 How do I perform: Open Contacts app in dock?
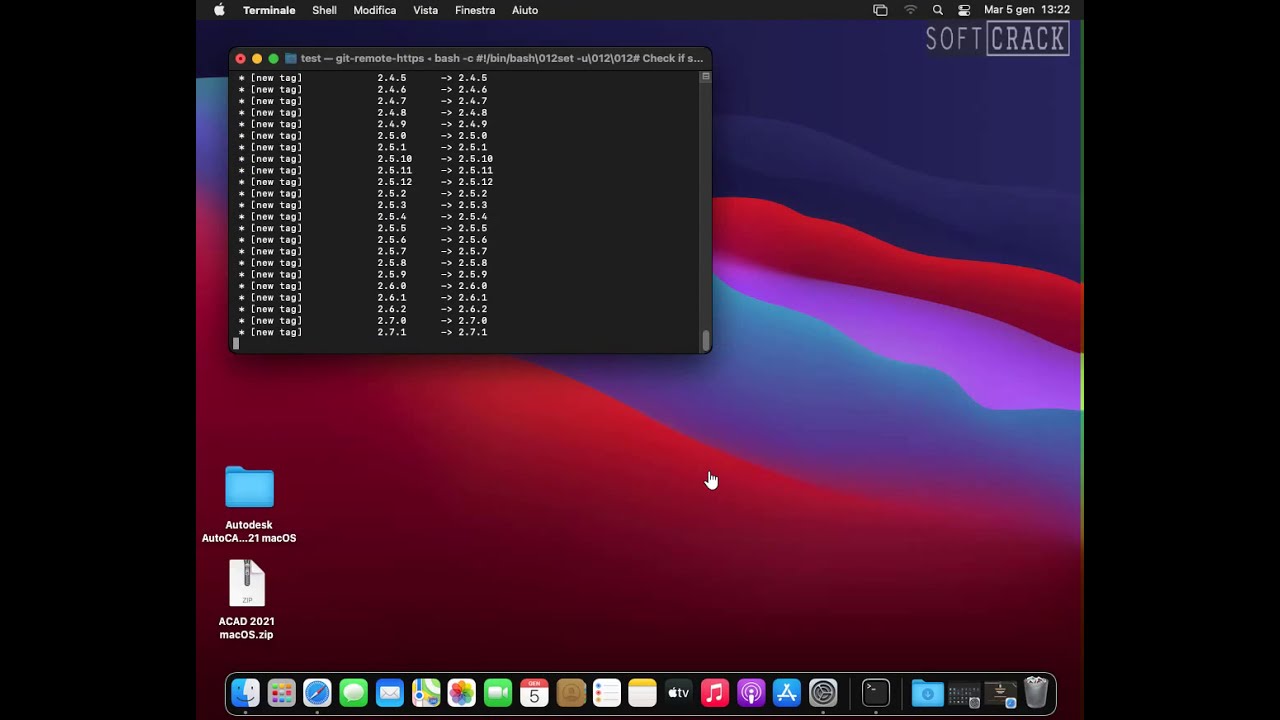[570, 693]
